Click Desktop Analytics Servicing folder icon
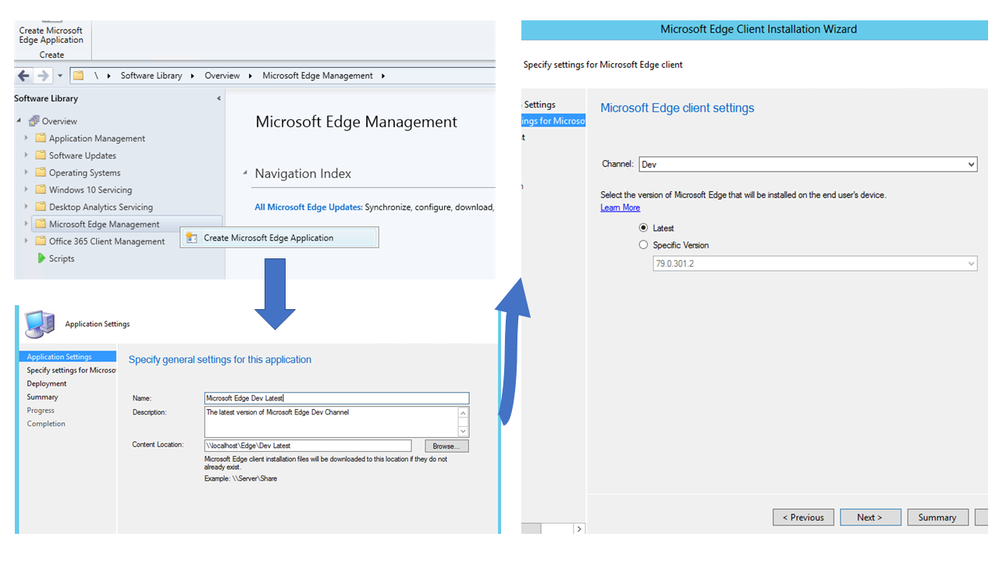Screen dimensions: 999x562 pos(41,206)
